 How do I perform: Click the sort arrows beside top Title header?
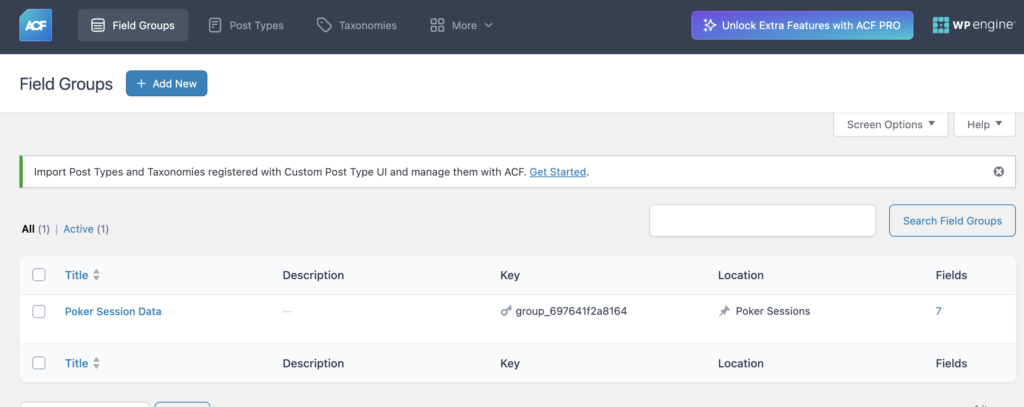point(97,276)
